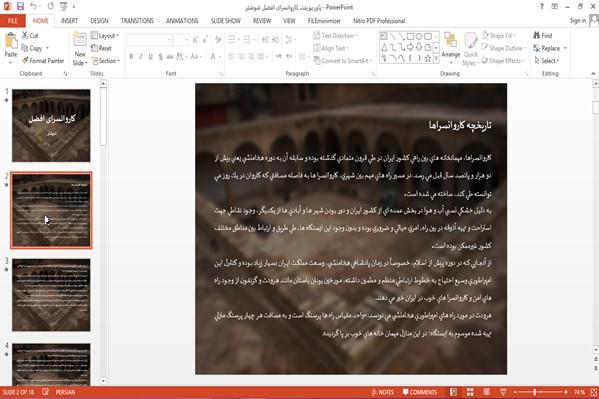
Task: Click the Format Painter brush icon
Action: [25, 60]
